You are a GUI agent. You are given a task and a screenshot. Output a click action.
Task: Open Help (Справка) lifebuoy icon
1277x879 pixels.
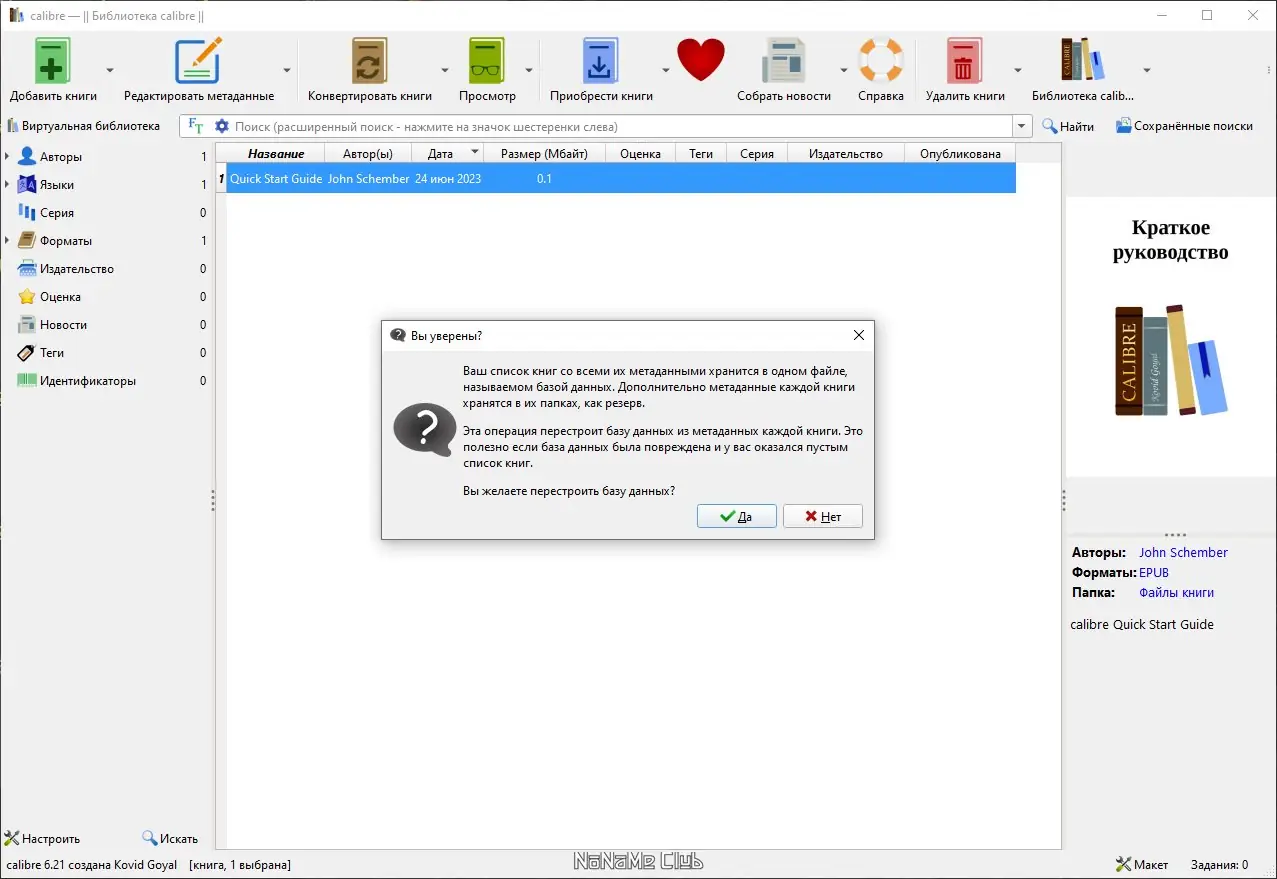tap(881, 62)
